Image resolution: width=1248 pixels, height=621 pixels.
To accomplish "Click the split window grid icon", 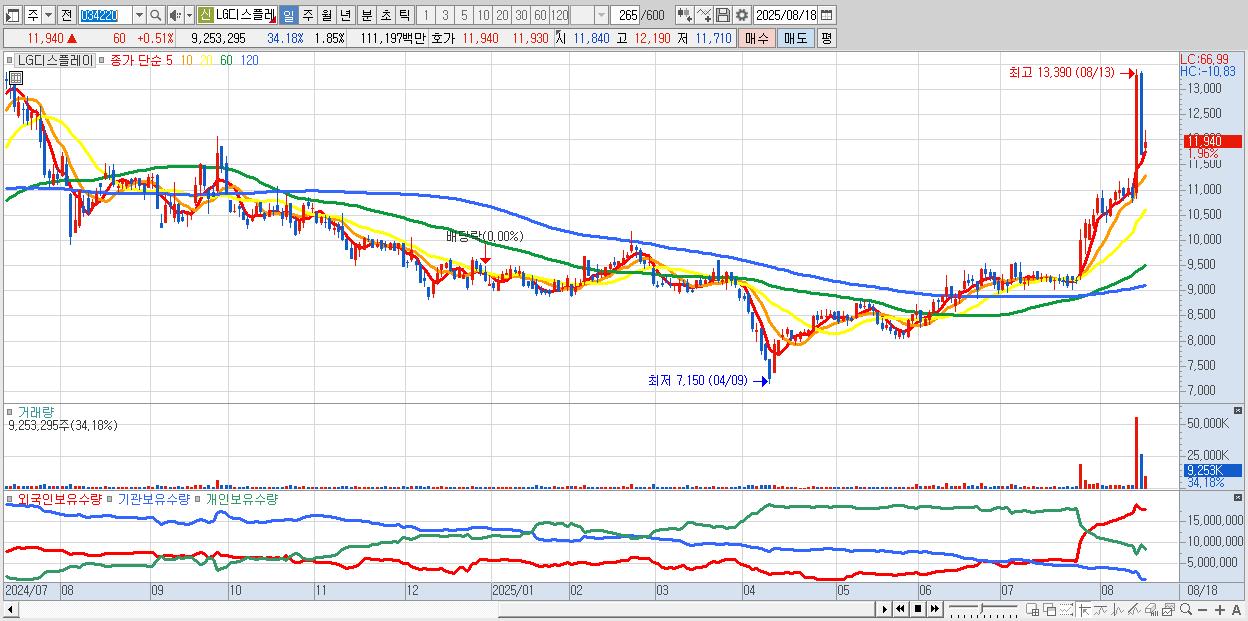I will coord(1033,609).
